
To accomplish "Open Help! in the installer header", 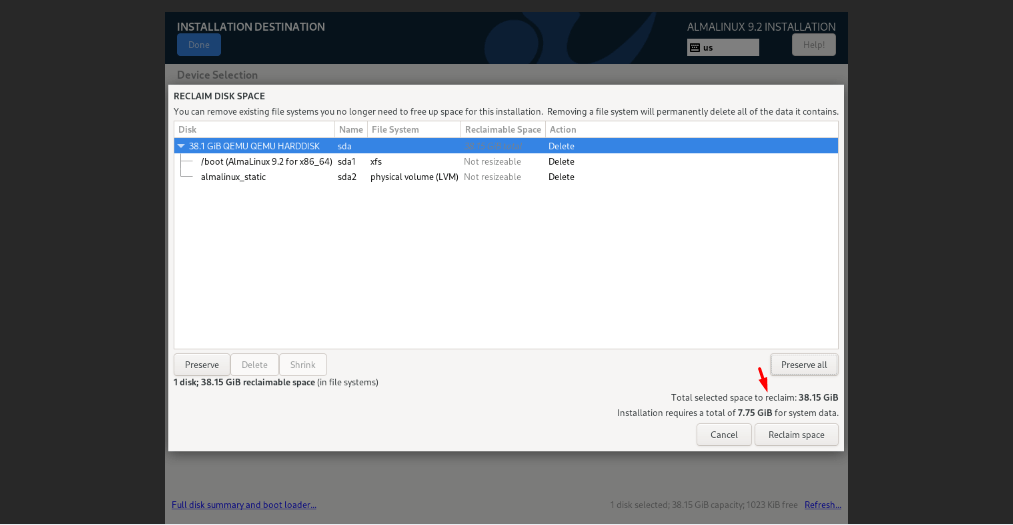I will [x=813, y=45].
